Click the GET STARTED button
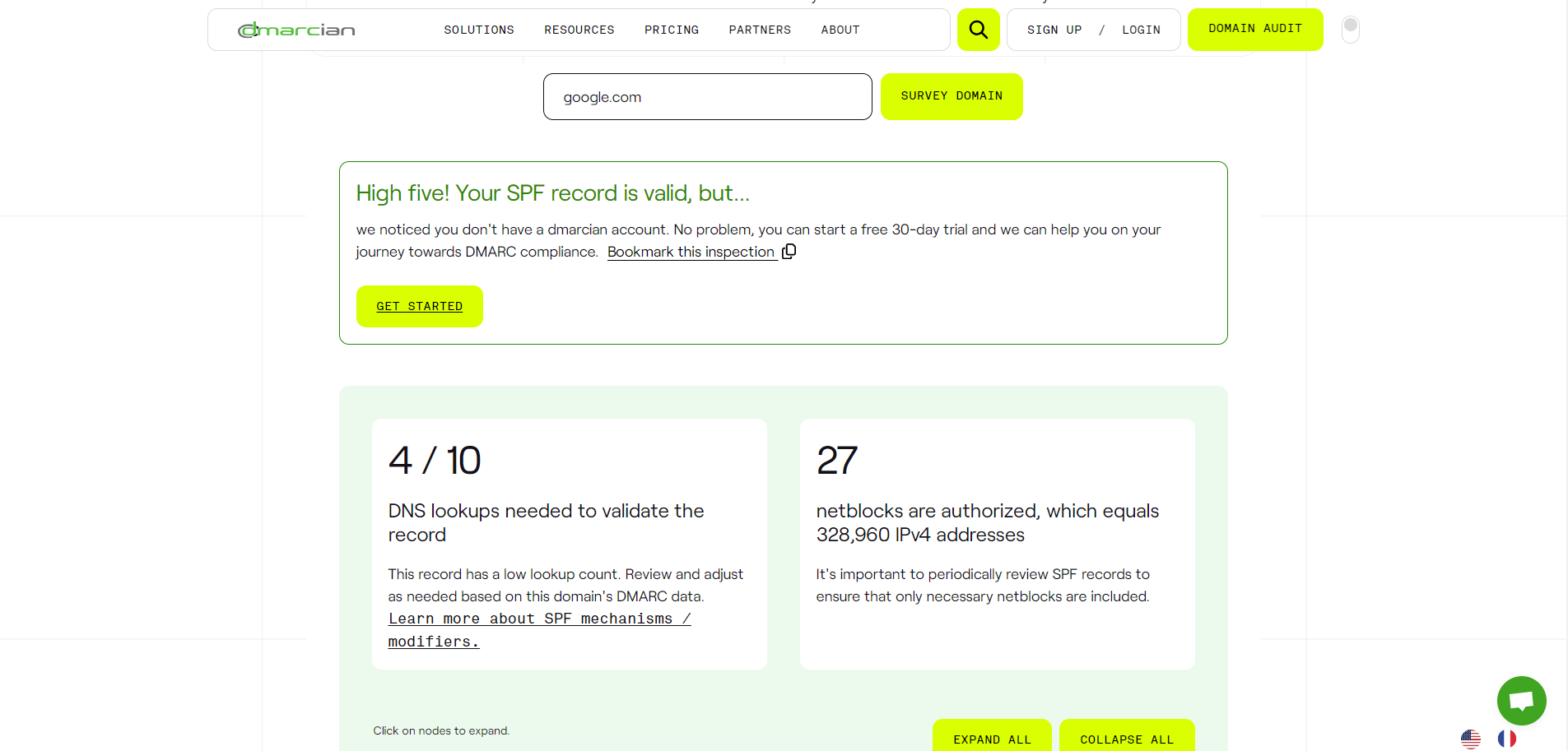This screenshot has width=1568, height=751. [419, 306]
